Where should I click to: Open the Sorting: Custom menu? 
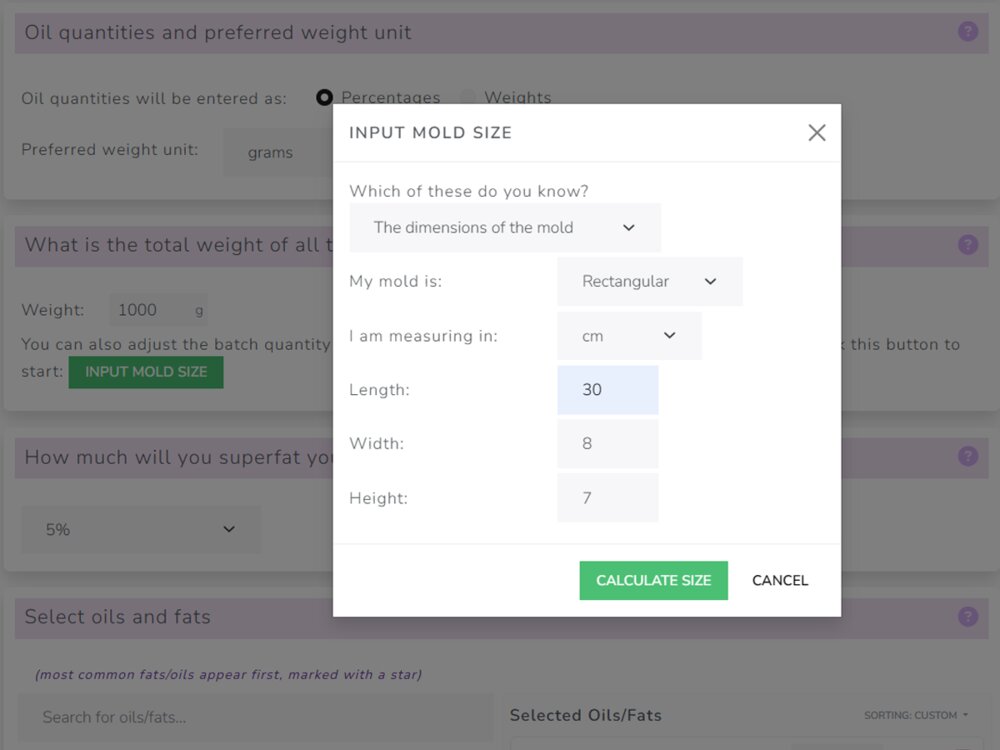pos(916,715)
